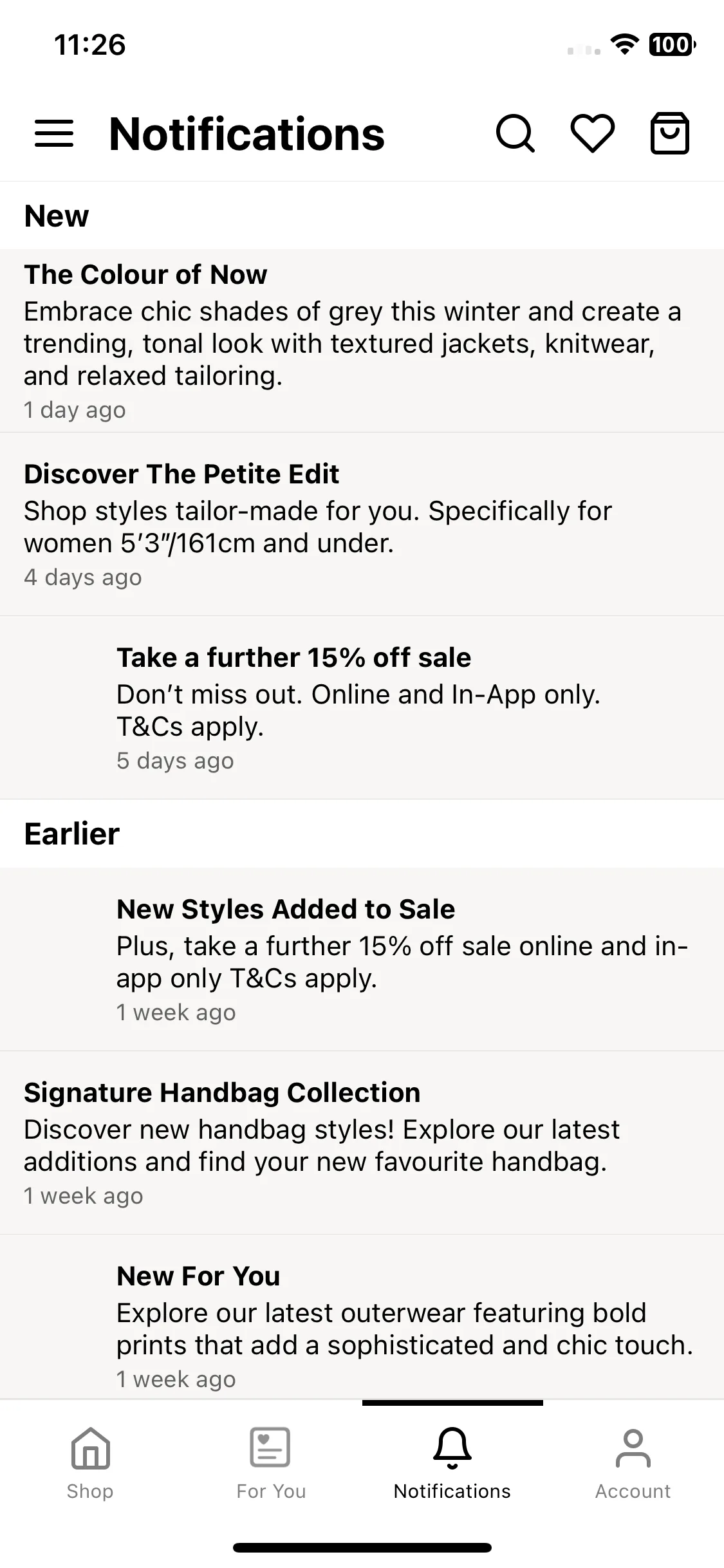Open Discover The Petite Edit notification
The image size is (724, 1568).
point(362,524)
